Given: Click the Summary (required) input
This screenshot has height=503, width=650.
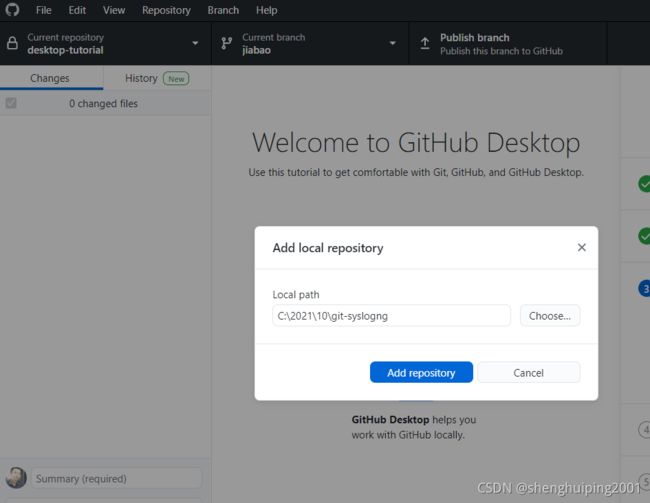Looking at the screenshot, I should coord(117,478).
